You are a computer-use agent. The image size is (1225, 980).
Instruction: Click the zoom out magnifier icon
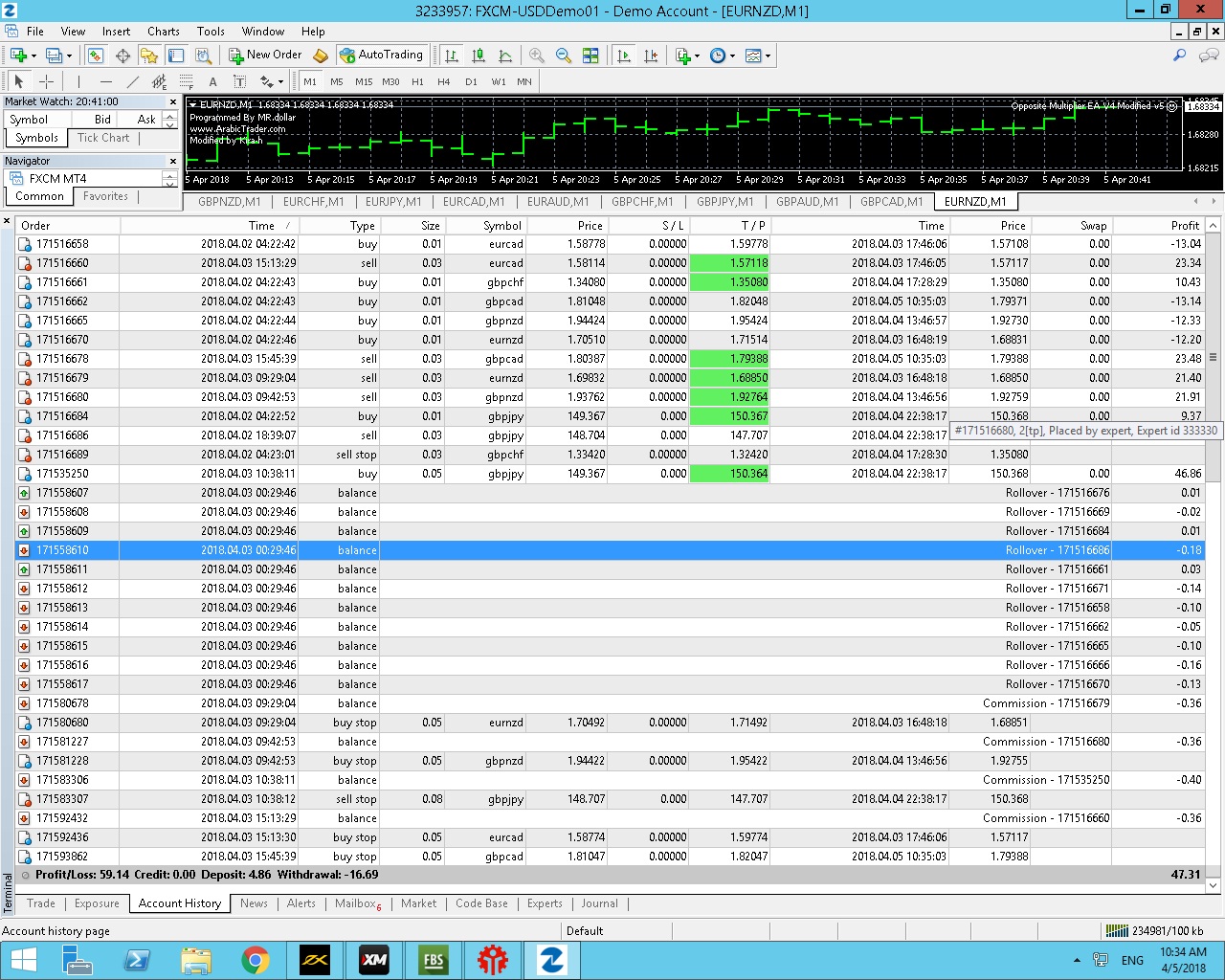pos(564,56)
